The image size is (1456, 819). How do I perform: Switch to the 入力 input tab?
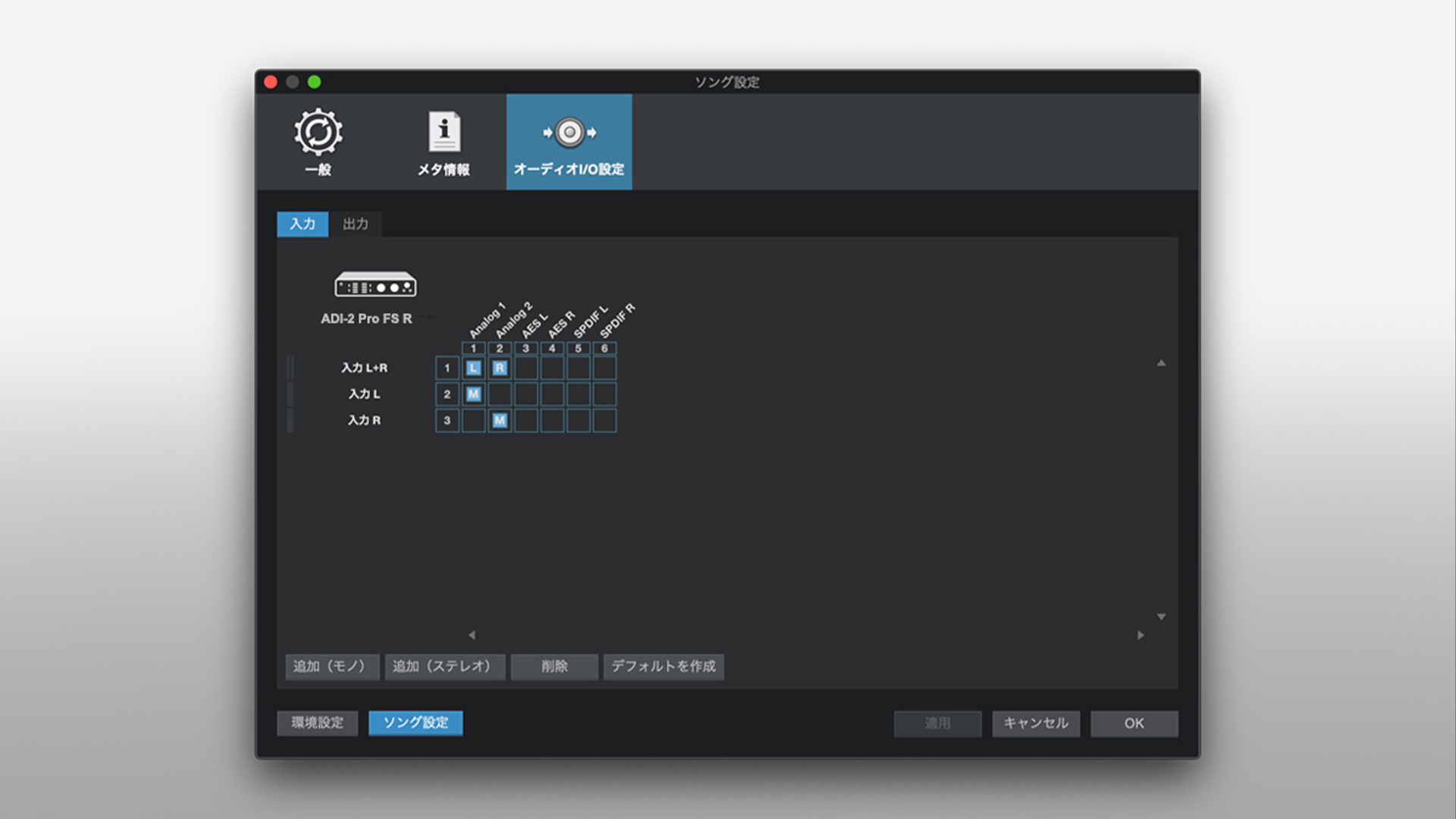coord(302,224)
